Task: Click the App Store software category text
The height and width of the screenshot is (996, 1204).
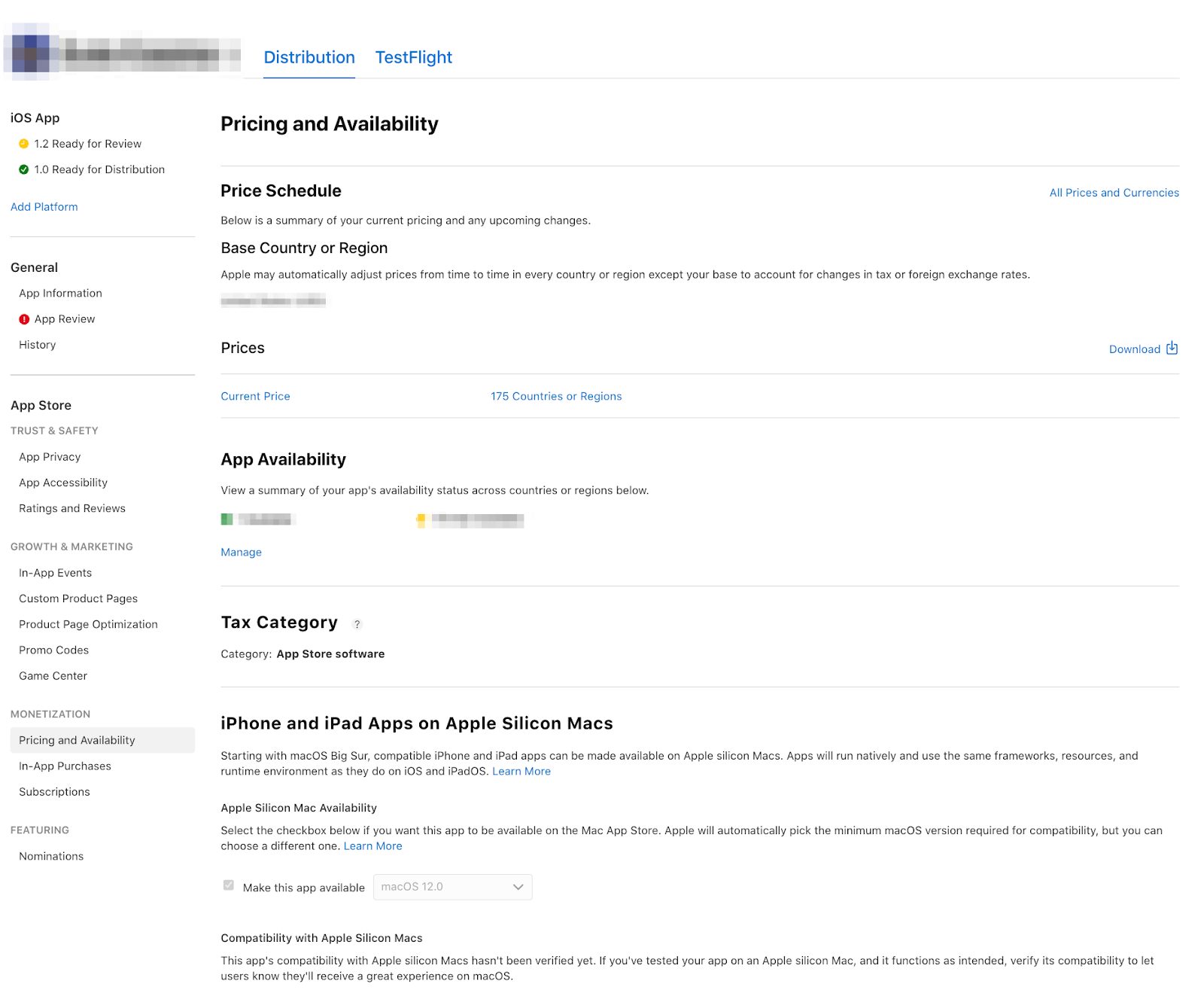Action: [330, 654]
